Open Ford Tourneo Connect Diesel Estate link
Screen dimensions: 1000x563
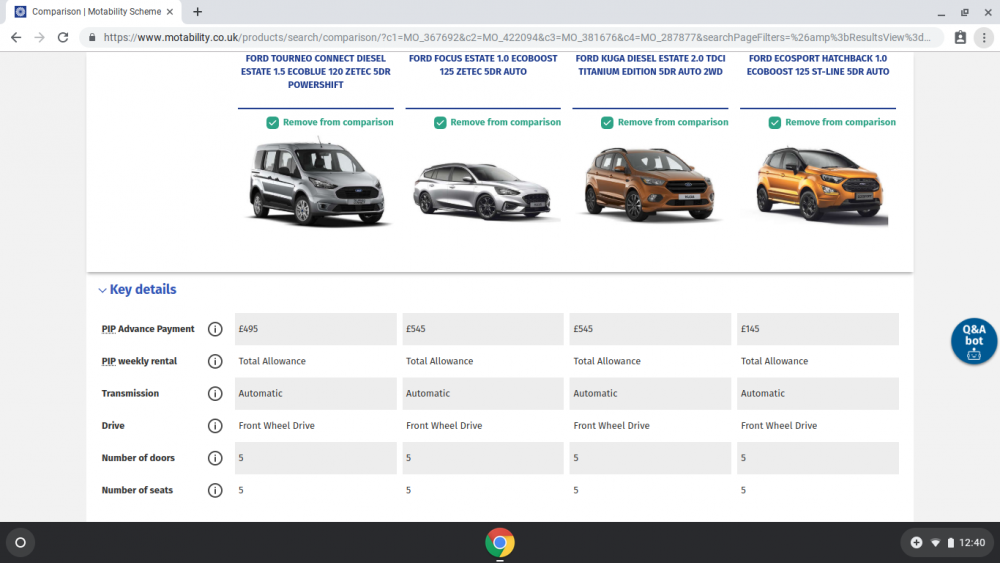coord(316,71)
